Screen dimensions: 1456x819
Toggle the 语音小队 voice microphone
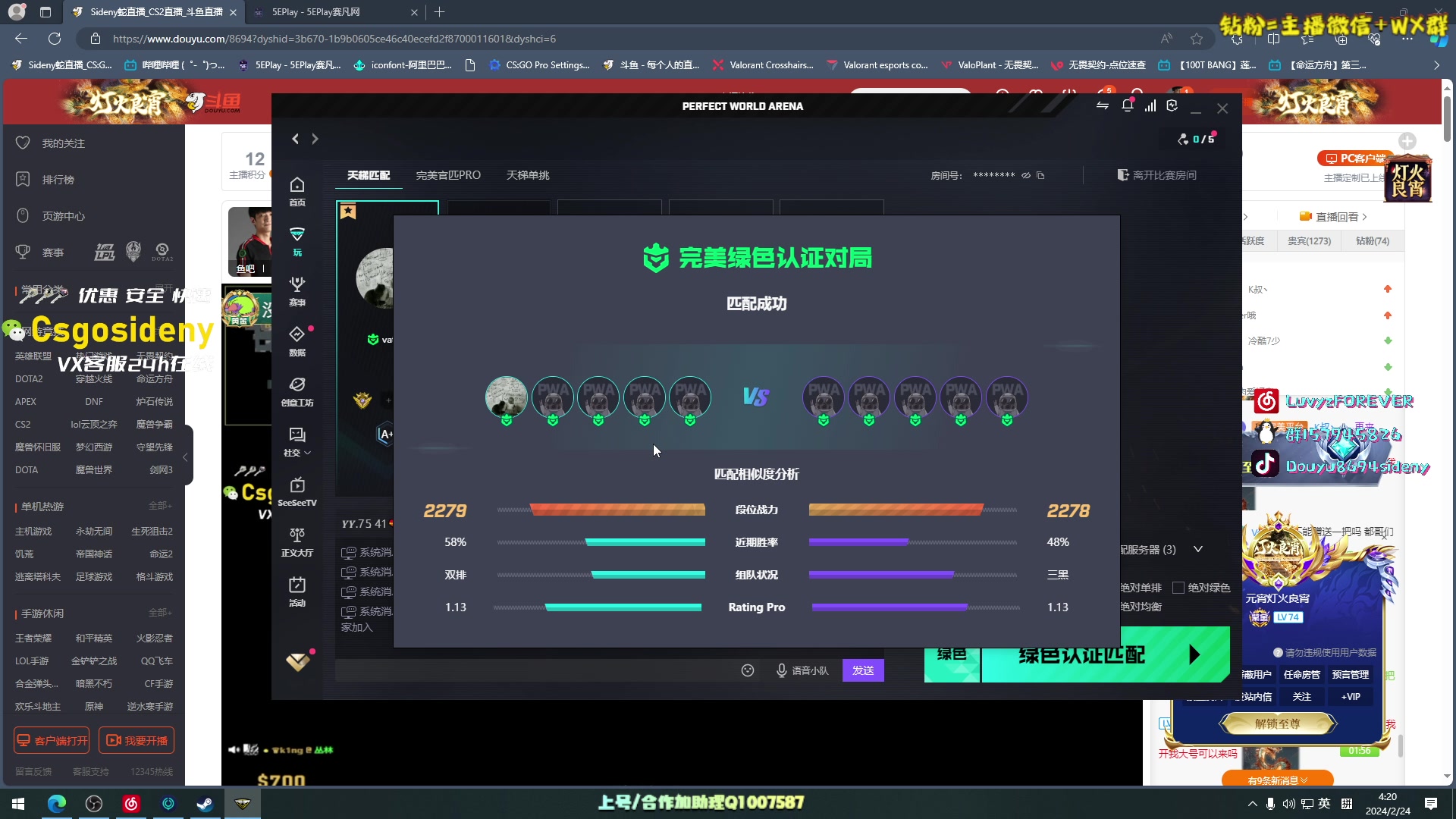802,670
